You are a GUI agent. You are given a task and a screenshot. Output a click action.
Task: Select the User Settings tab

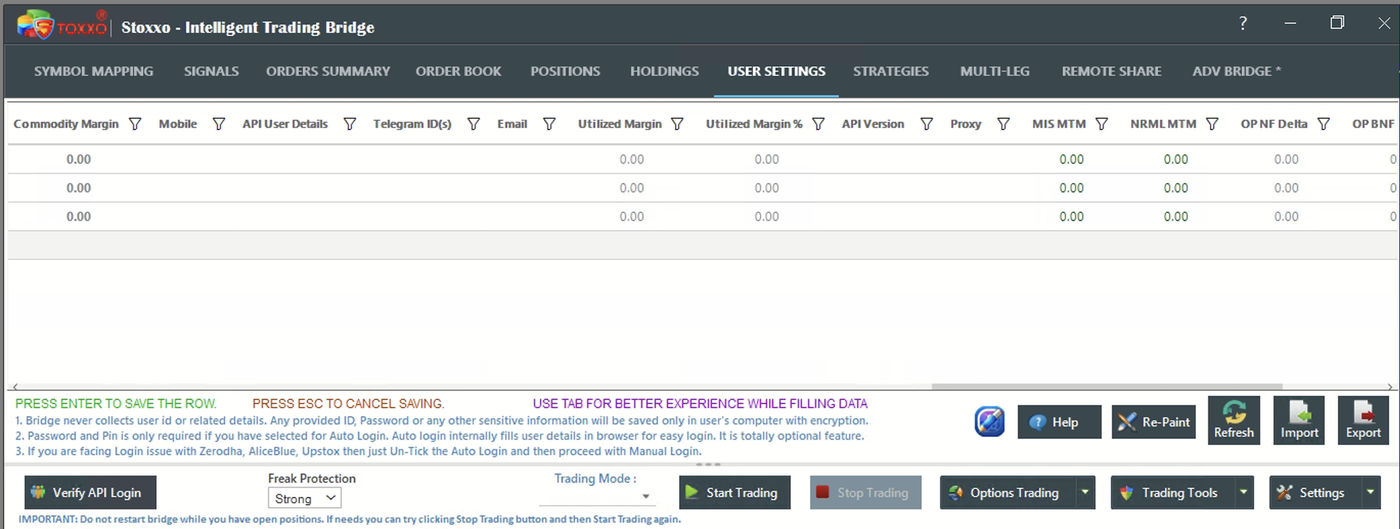click(776, 71)
